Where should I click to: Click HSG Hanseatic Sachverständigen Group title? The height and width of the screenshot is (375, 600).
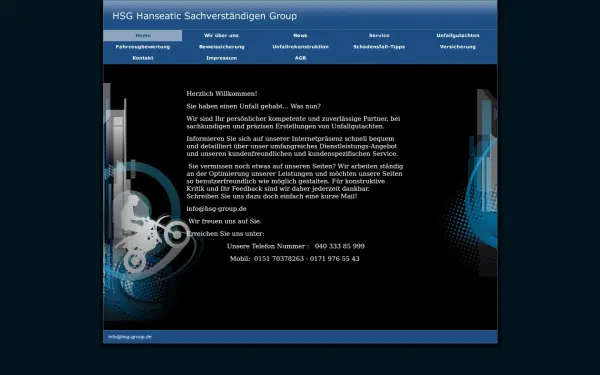tap(204, 16)
